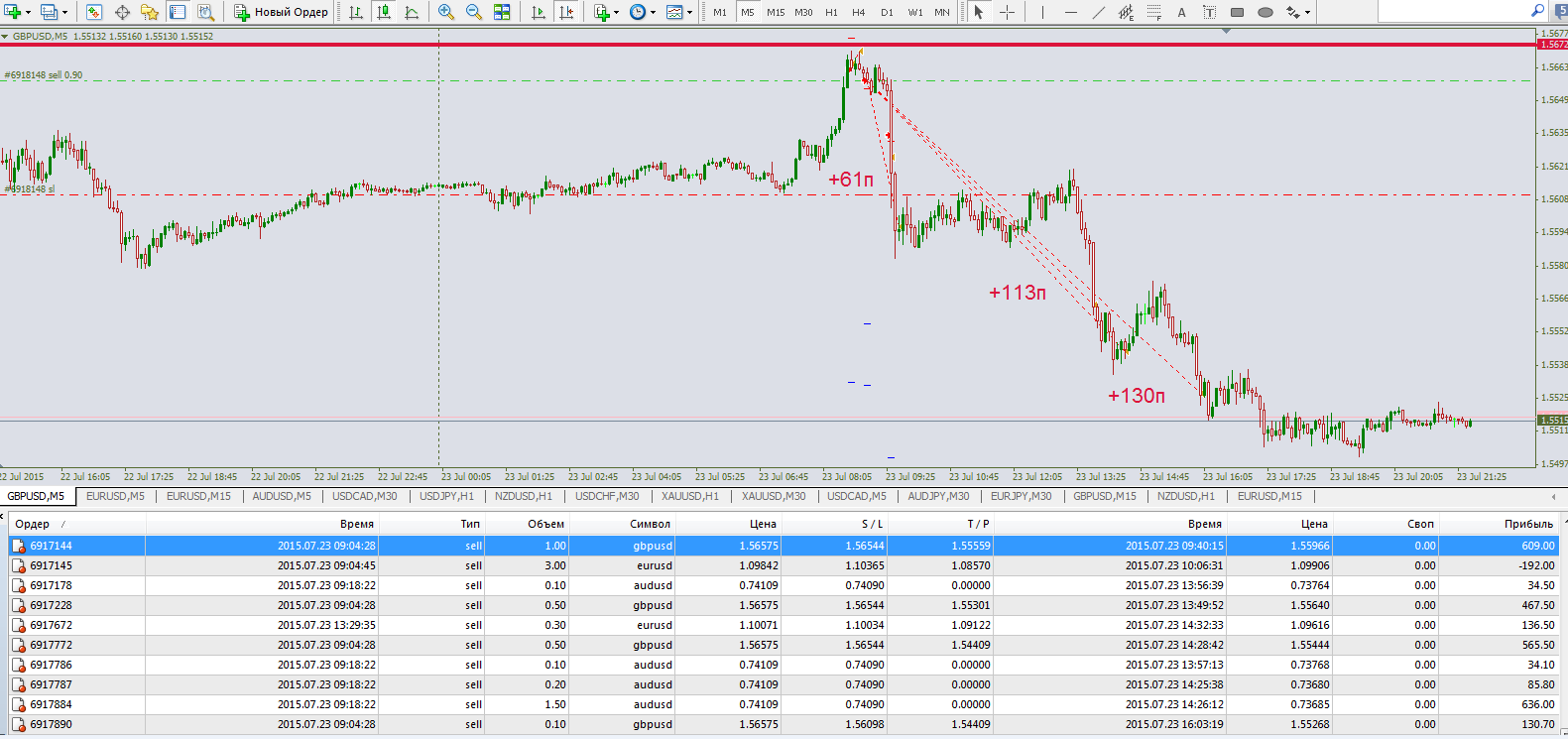Image resolution: width=1568 pixels, height=739 pixels.
Task: Zoom in on the chart
Action: tap(446, 12)
